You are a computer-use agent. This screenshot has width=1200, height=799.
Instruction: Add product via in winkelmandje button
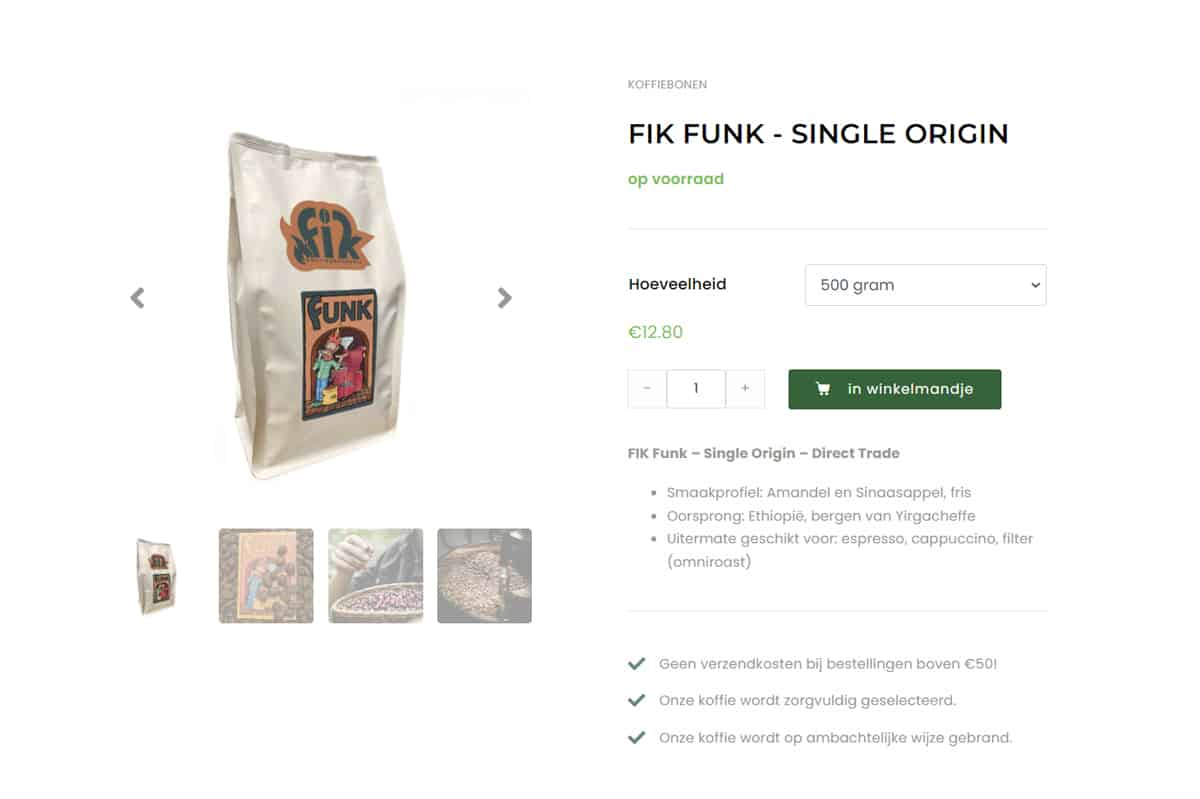pos(895,389)
